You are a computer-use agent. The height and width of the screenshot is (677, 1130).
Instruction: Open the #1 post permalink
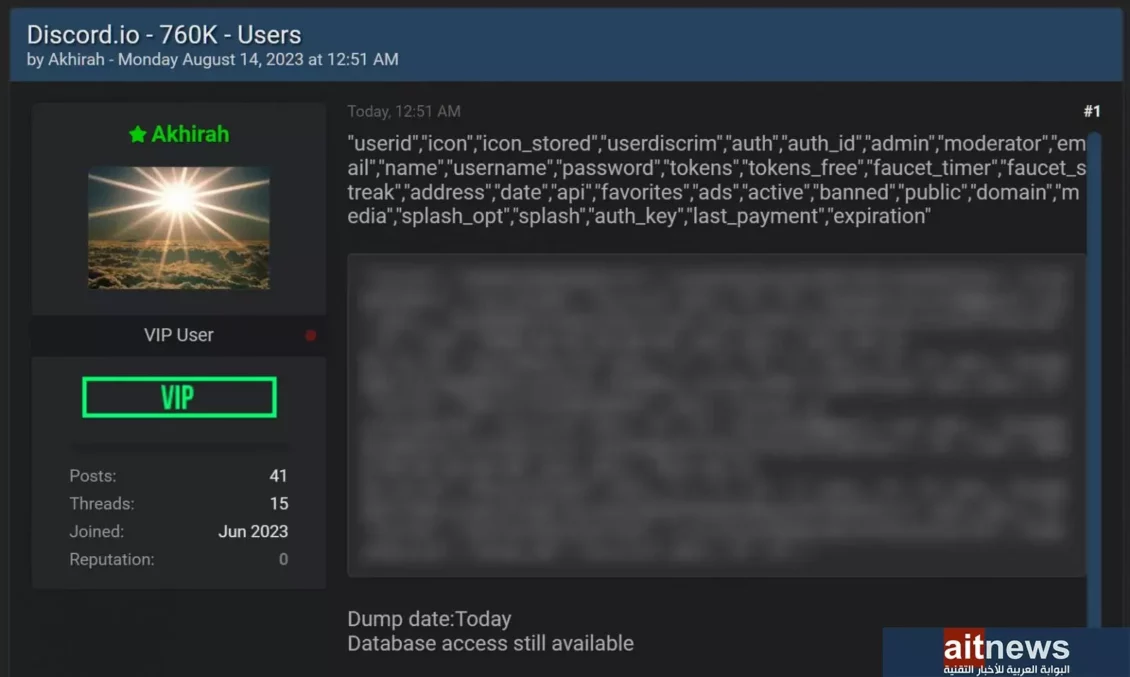pyautogui.click(x=1092, y=111)
